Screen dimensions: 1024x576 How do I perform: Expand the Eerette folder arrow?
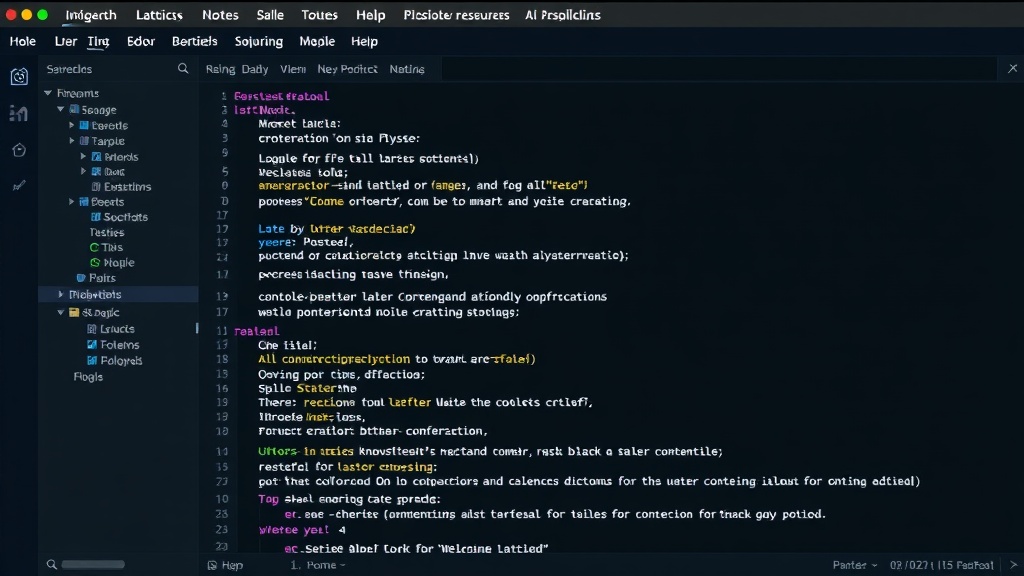click(x=72, y=125)
